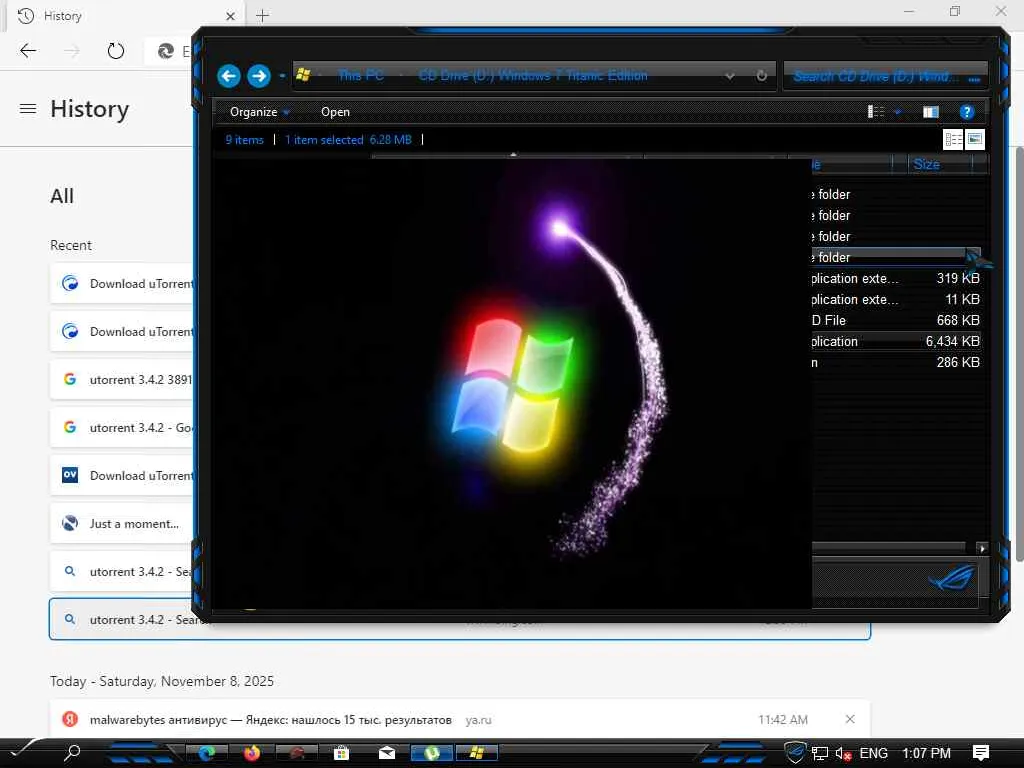
Task: Click the '1 item selected 6.28 MB' status text
Action: (348, 140)
